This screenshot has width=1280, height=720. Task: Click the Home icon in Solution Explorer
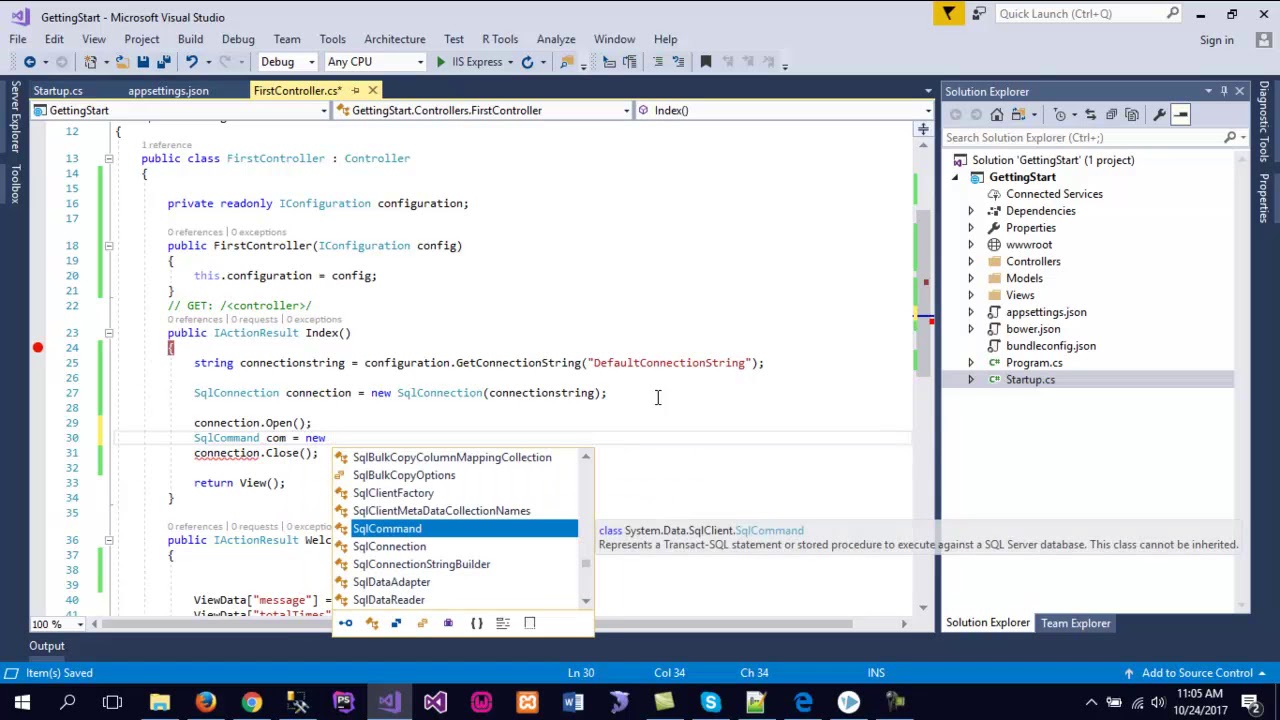997,115
